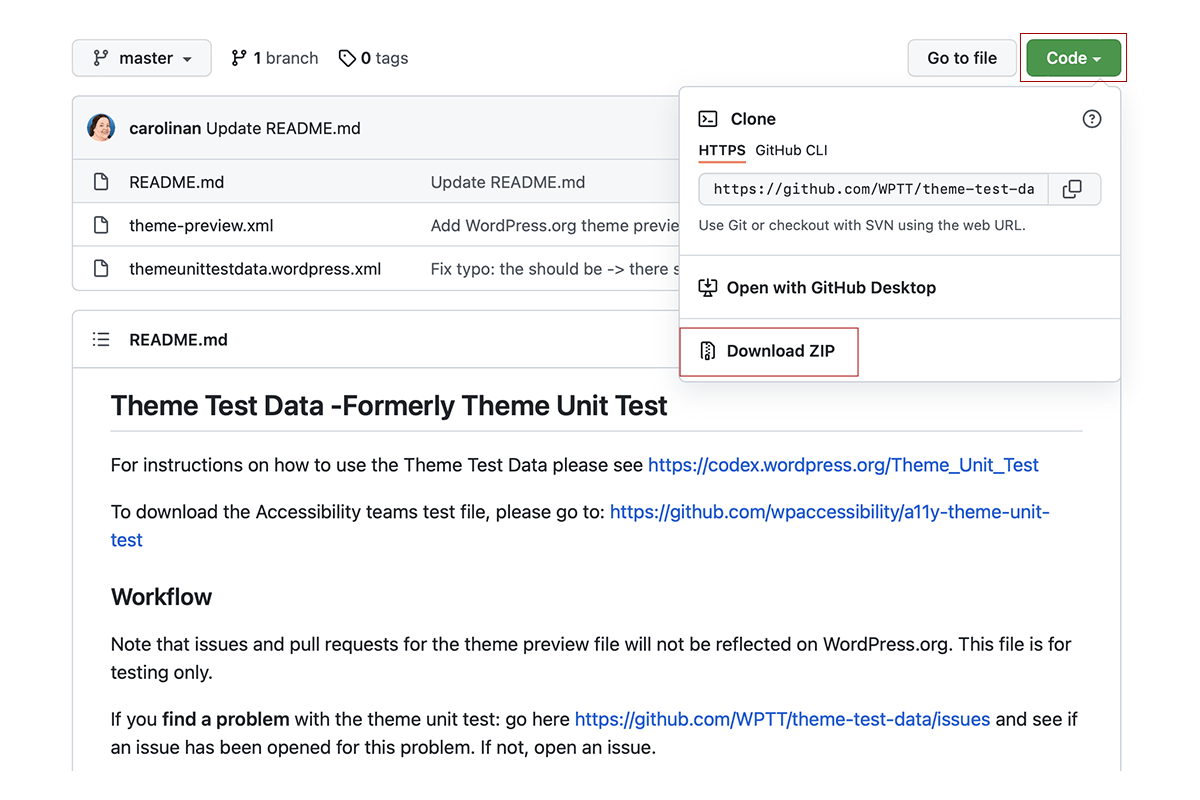1200x800 pixels.
Task: Open the README.md file in file list
Action: [177, 182]
